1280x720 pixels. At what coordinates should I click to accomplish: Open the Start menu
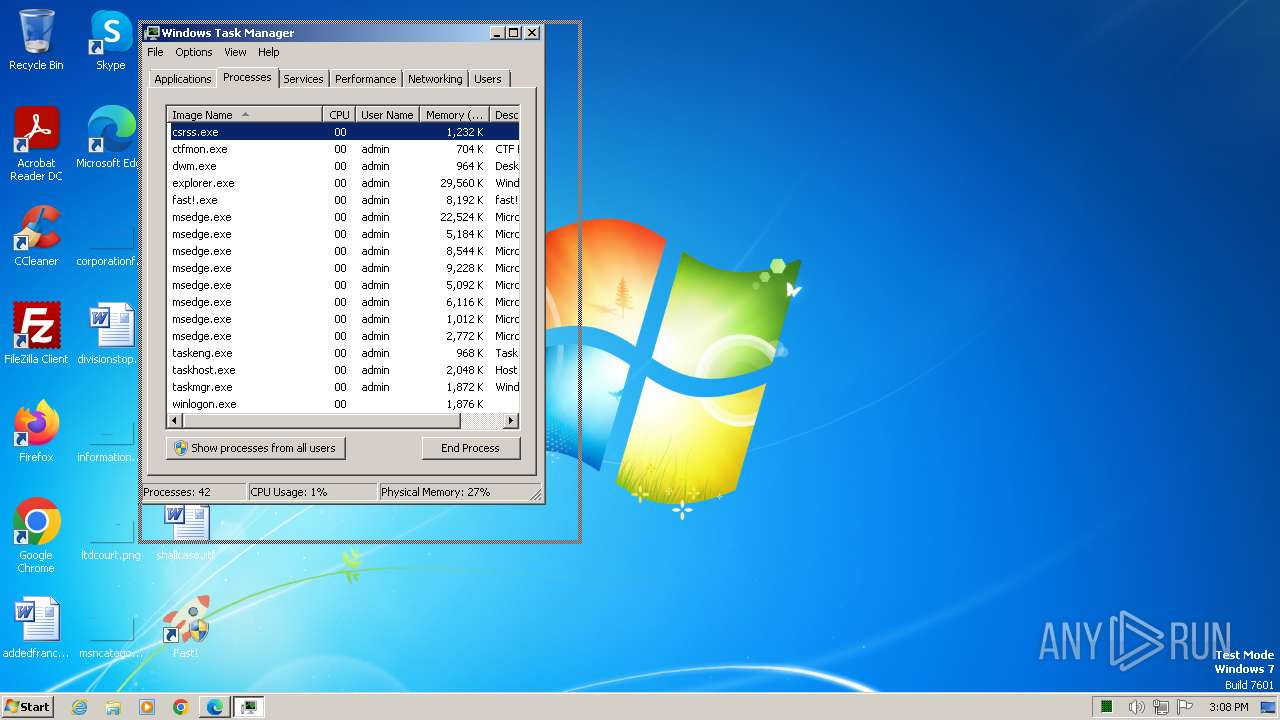(x=28, y=706)
